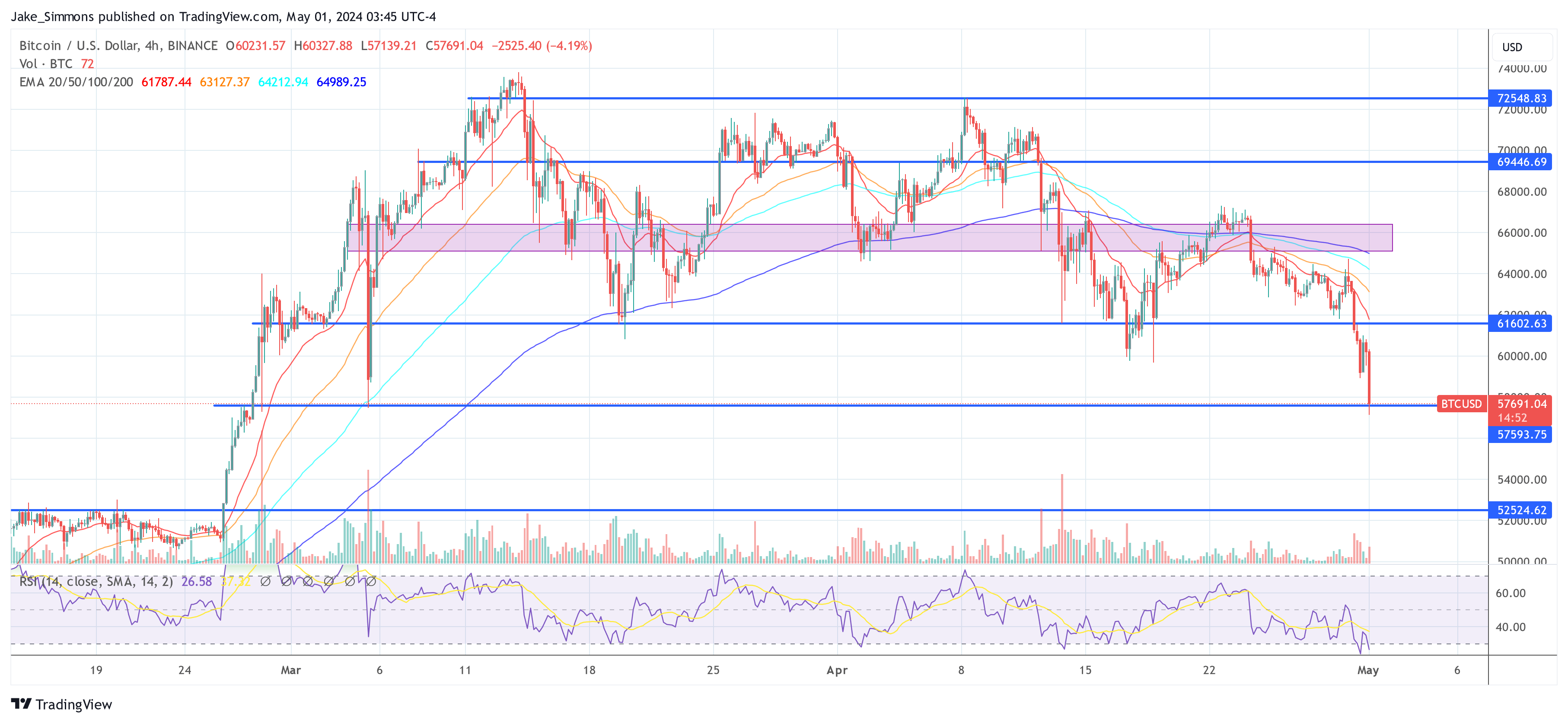Click the RSI axis 60.00 label
This screenshot has width=1568, height=723.
[x=1511, y=593]
